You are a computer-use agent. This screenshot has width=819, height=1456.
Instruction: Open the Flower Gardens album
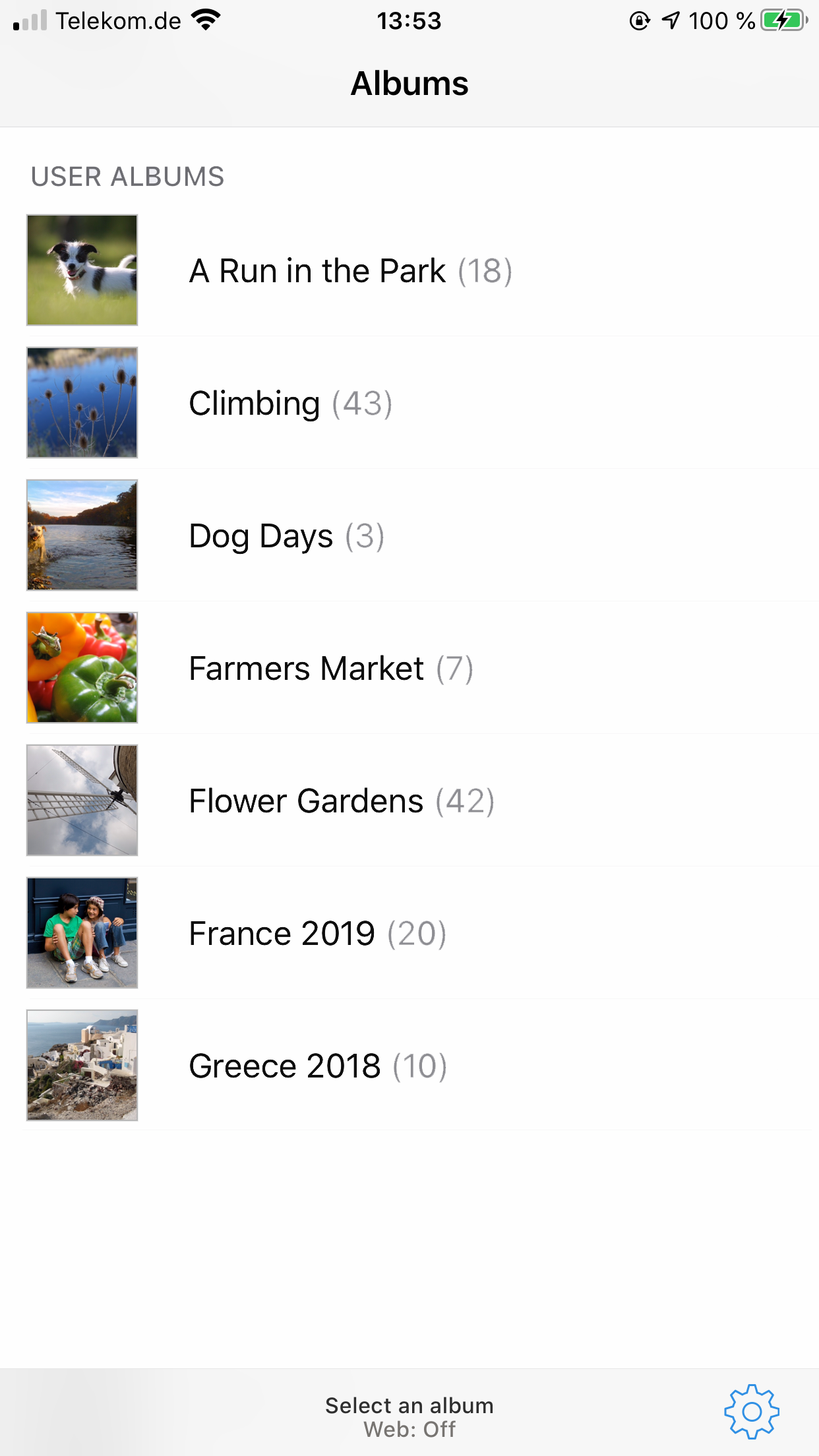(x=341, y=801)
